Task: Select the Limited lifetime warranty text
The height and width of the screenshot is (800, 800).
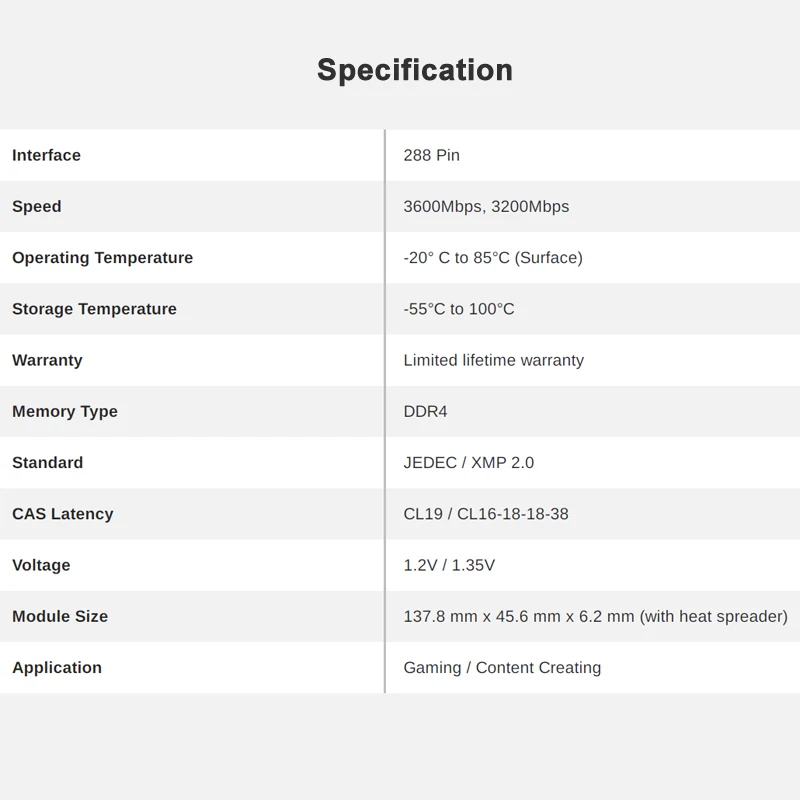Action: click(x=493, y=360)
